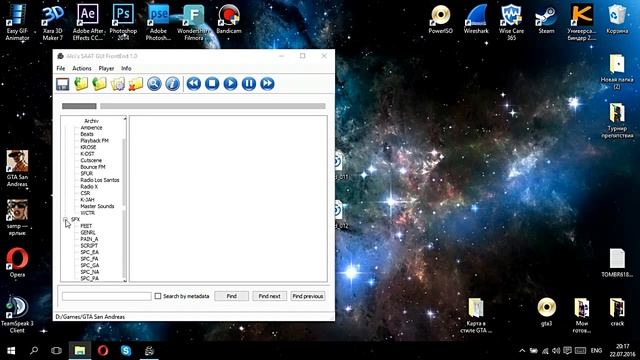Open Xara 3D Maker 7 shortcut
The height and width of the screenshot is (360, 640).
coord(53,22)
